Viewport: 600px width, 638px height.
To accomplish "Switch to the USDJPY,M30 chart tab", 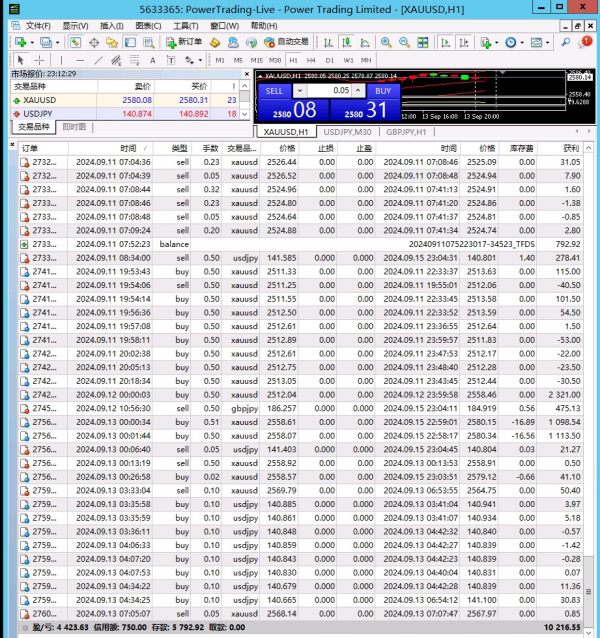I will 347,132.
